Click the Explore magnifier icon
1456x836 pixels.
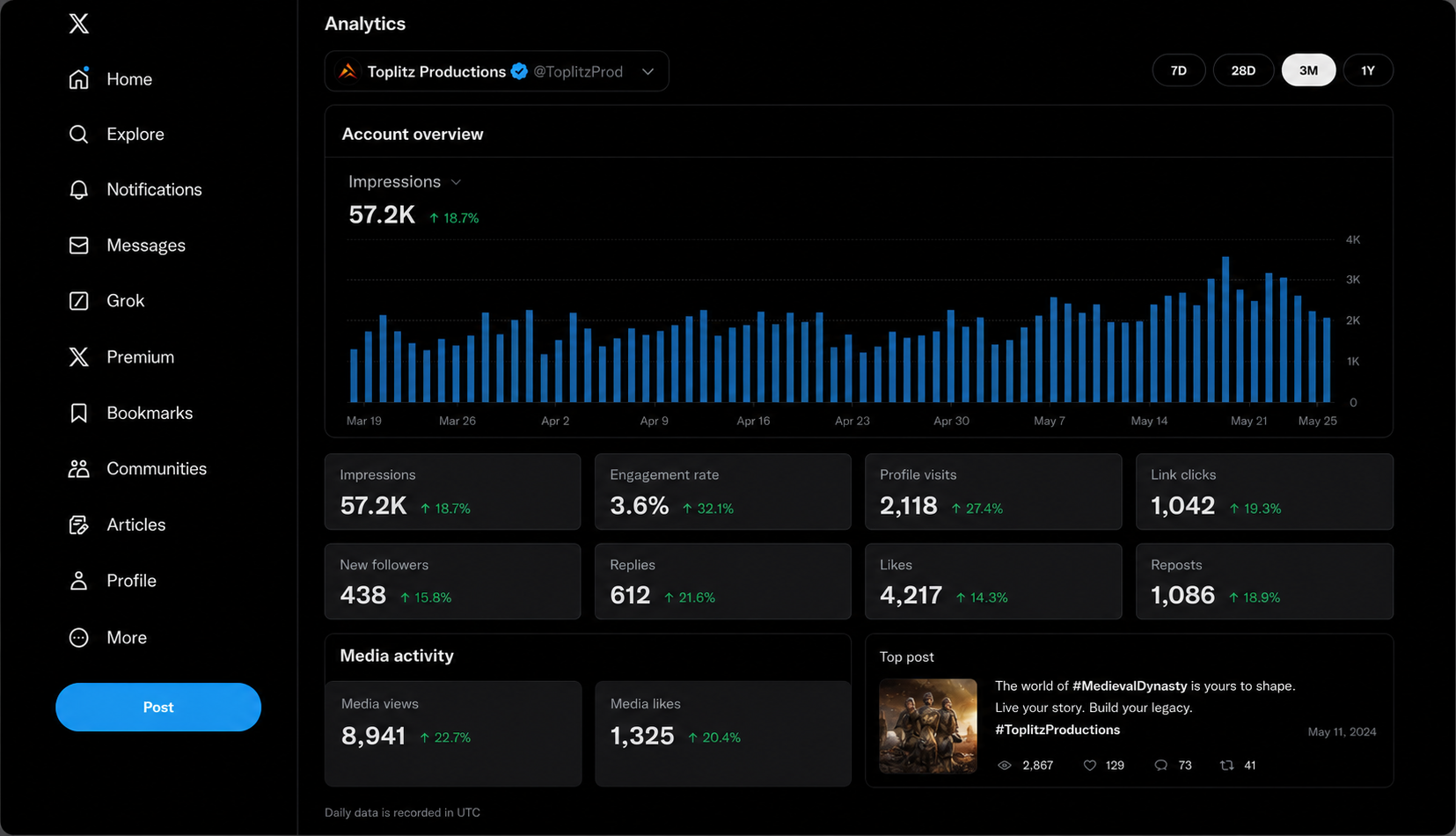click(x=79, y=134)
